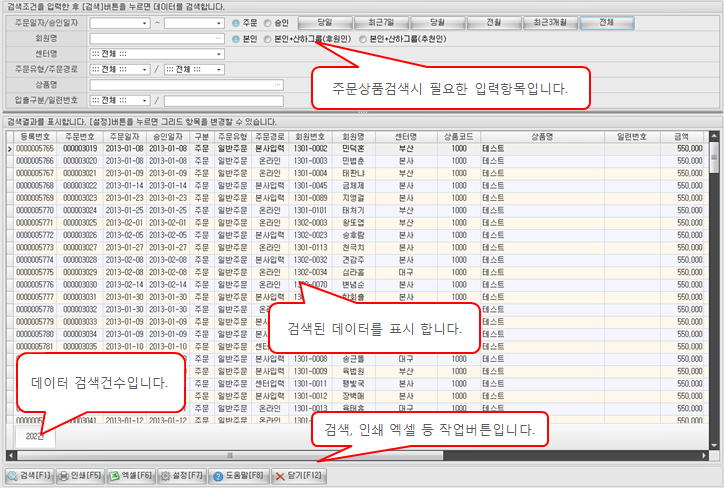724x490 pixels.
Task: Click 회원번호 cell 1302-0023
Action: coord(311,236)
